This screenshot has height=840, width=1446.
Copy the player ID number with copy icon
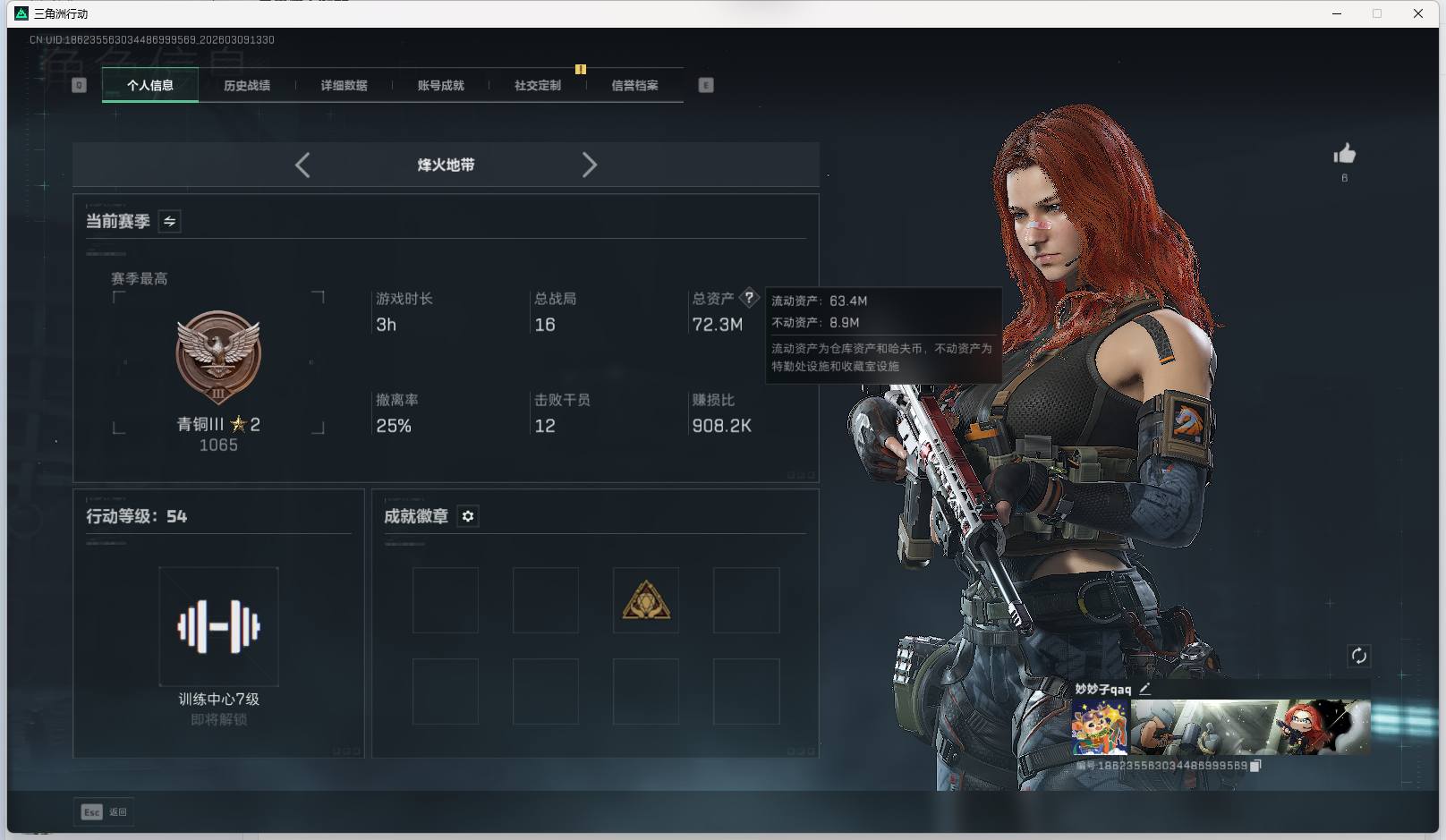point(1255,766)
